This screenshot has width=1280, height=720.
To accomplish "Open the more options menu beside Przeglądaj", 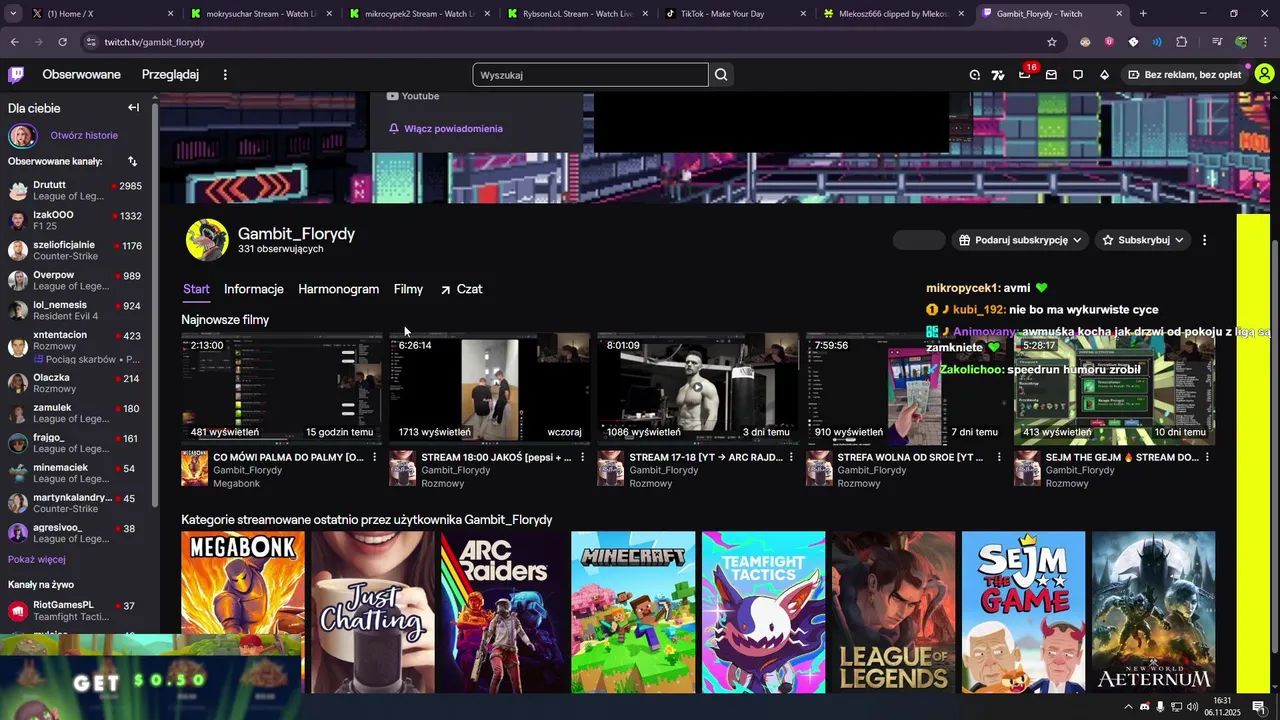I will [x=225, y=75].
